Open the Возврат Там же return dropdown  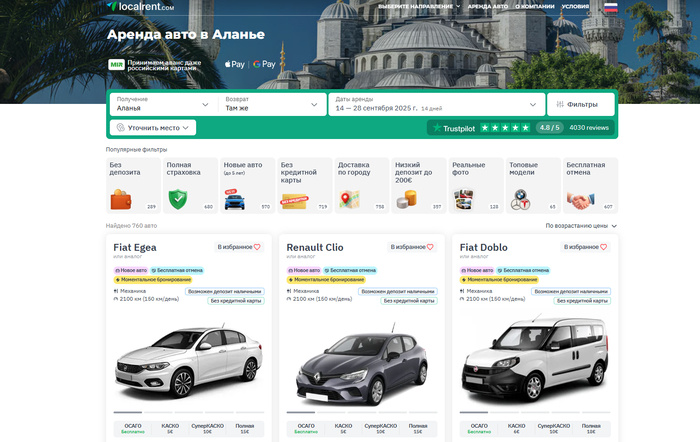click(x=272, y=104)
